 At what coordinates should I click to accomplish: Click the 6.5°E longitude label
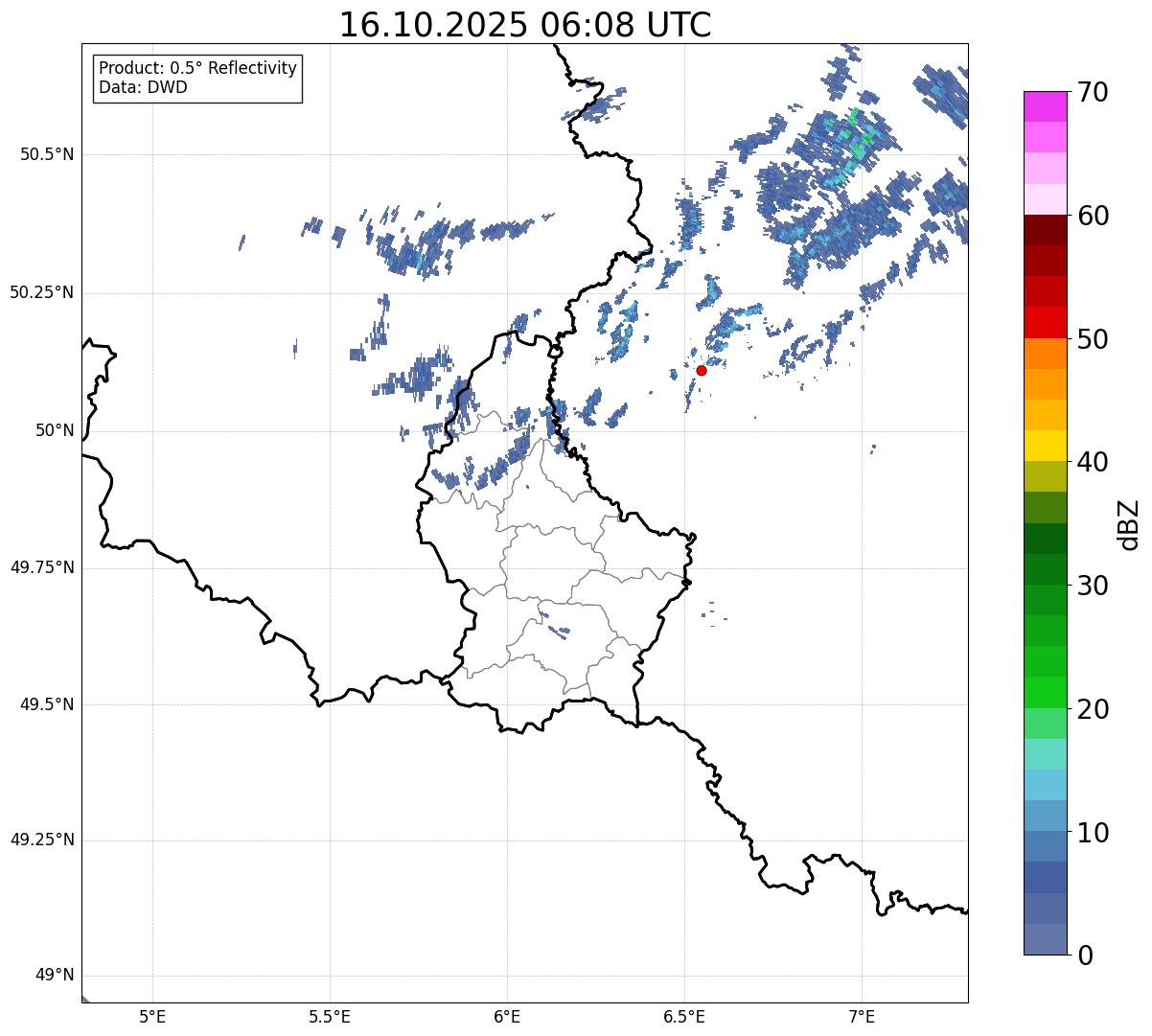pyautogui.click(x=684, y=1017)
